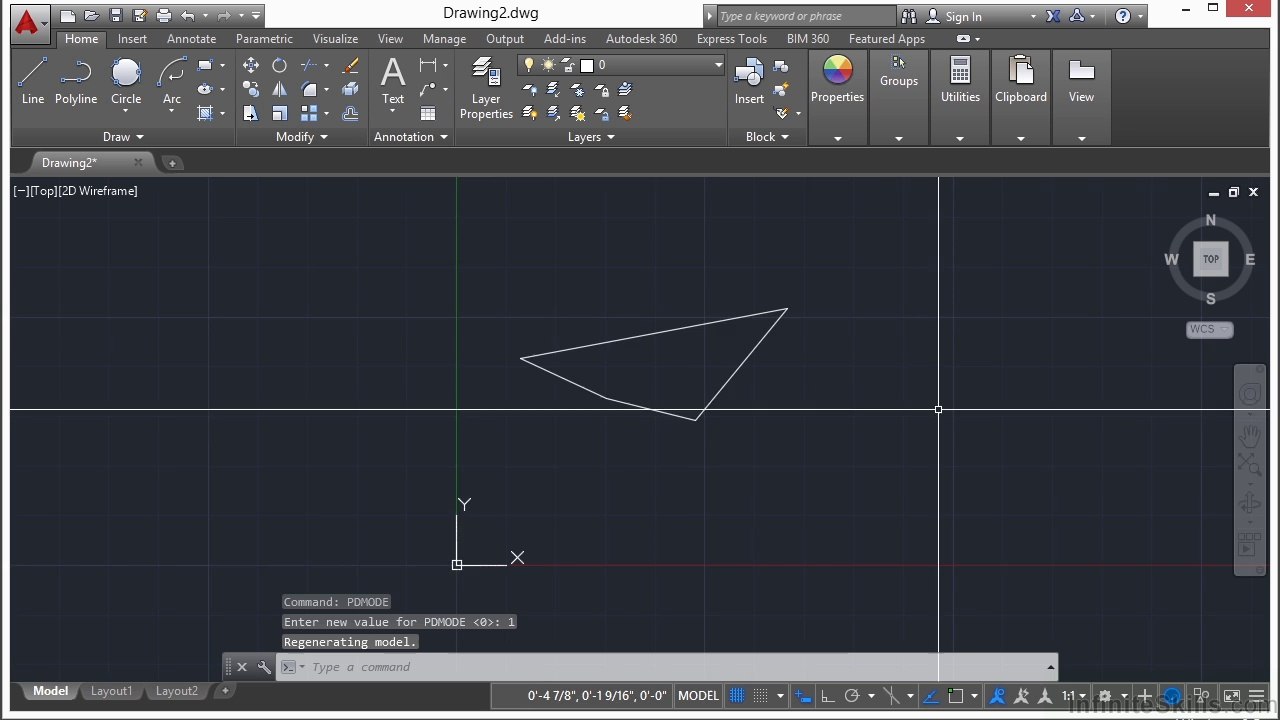The height and width of the screenshot is (720, 1280).
Task: Toggle Ortho mode
Action: [x=829, y=696]
